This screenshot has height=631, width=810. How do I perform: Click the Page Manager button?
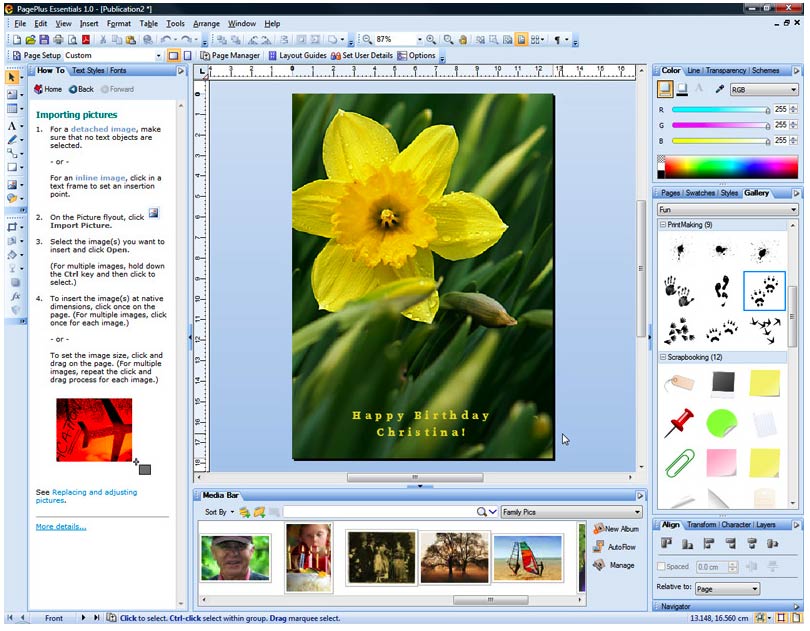pyautogui.click(x=231, y=56)
